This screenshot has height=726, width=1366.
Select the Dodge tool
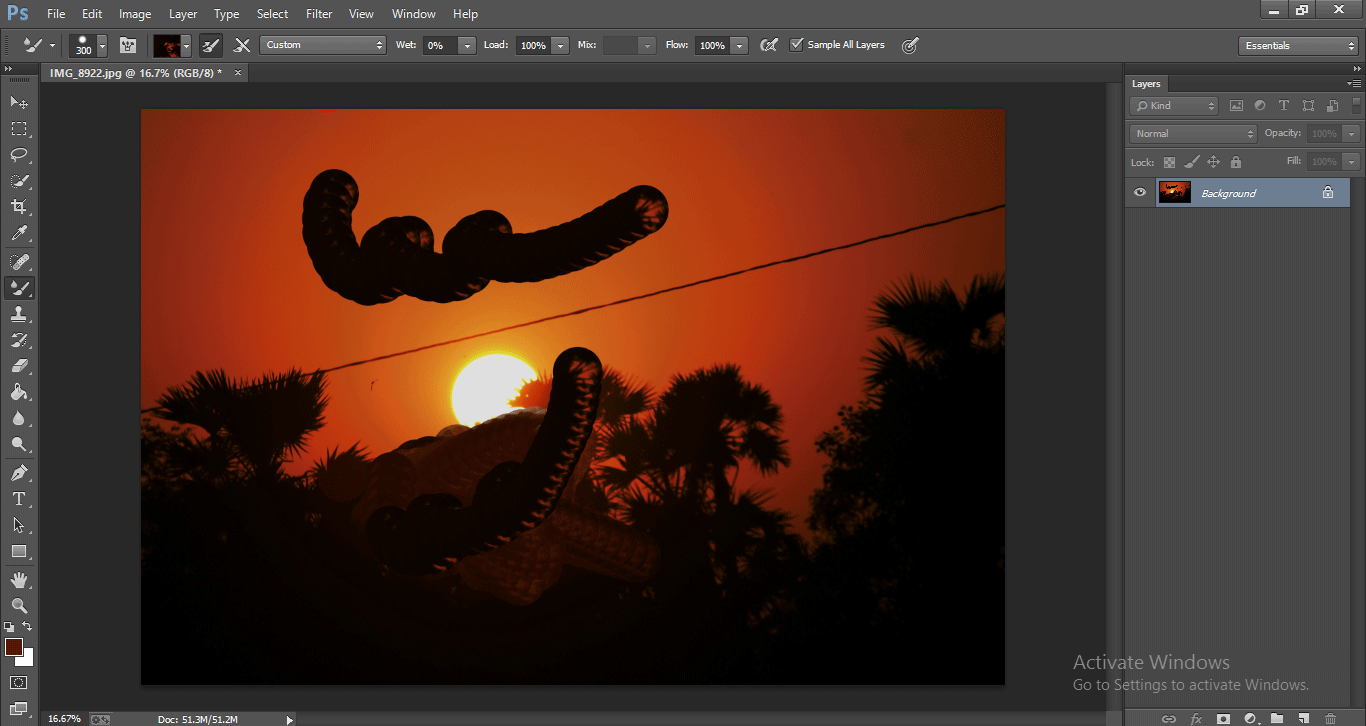(x=19, y=444)
